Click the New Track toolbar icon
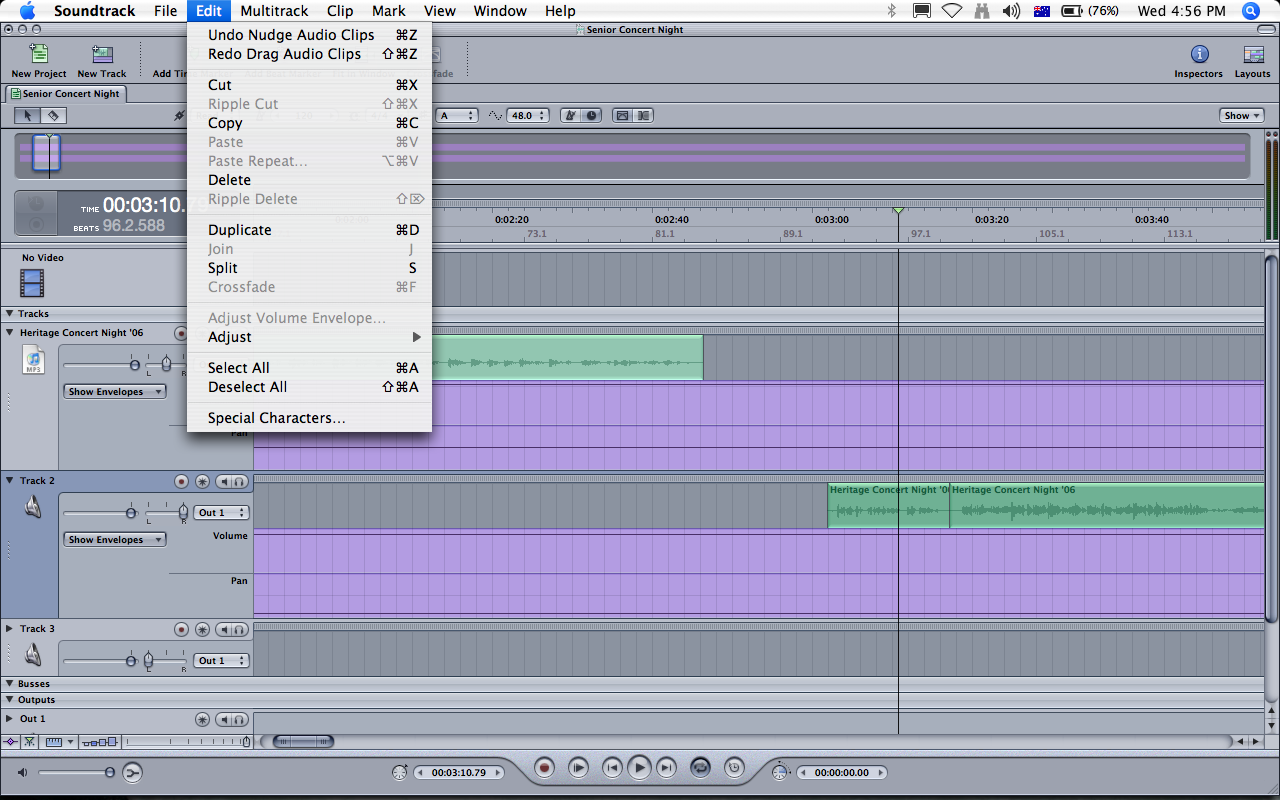Image resolution: width=1280 pixels, height=800 pixels. point(102,55)
